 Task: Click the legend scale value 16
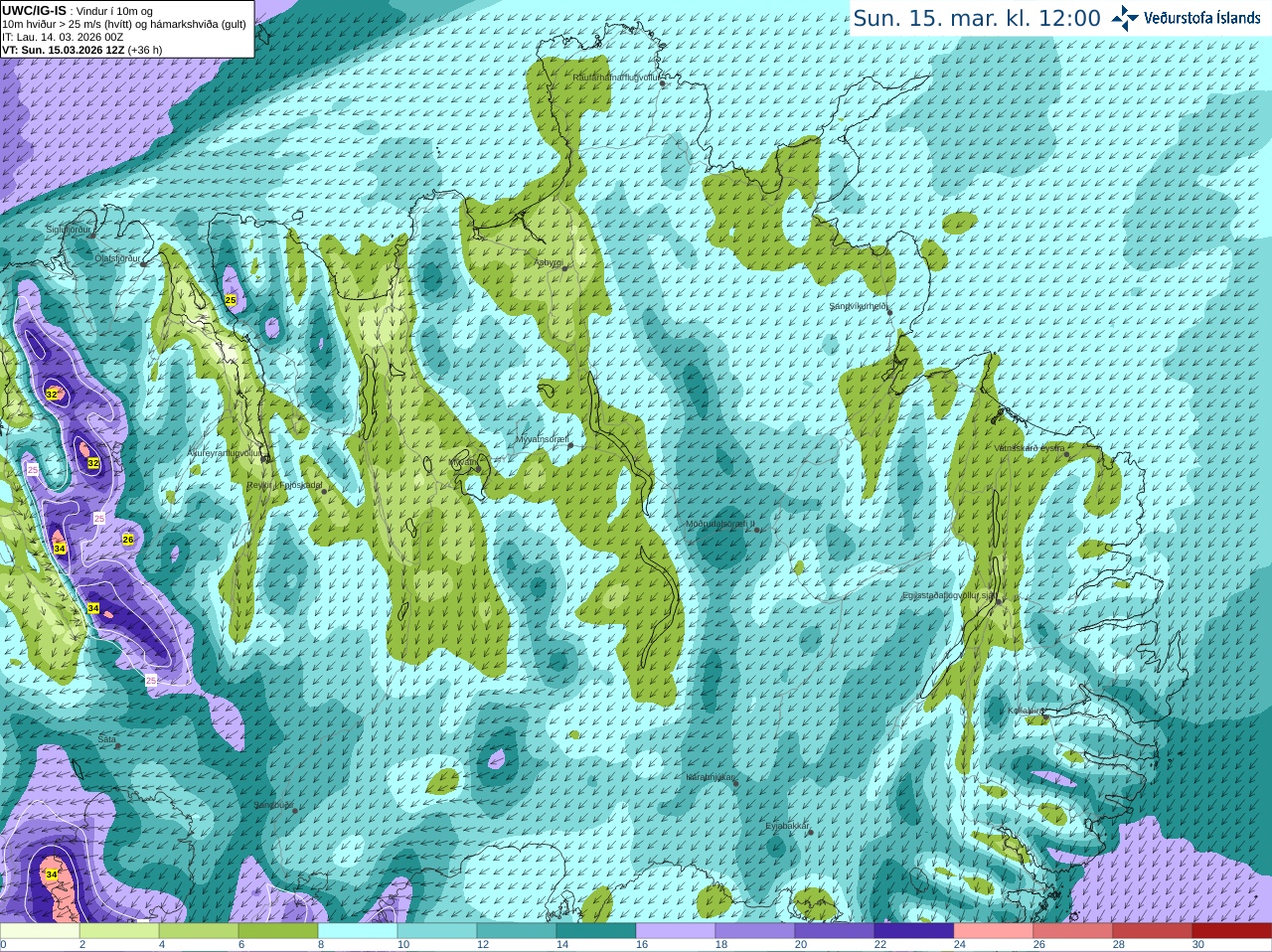(642, 945)
